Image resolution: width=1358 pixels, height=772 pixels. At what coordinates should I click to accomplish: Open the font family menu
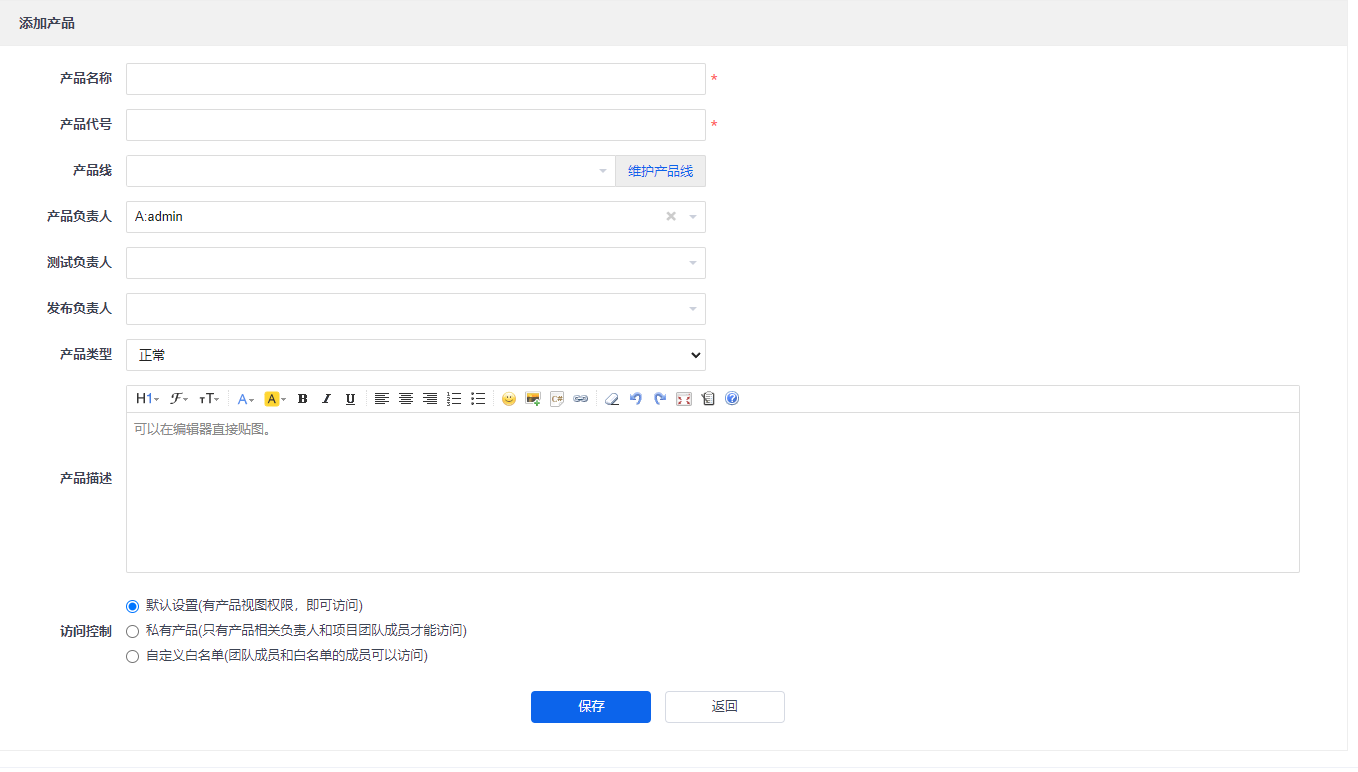(179, 399)
